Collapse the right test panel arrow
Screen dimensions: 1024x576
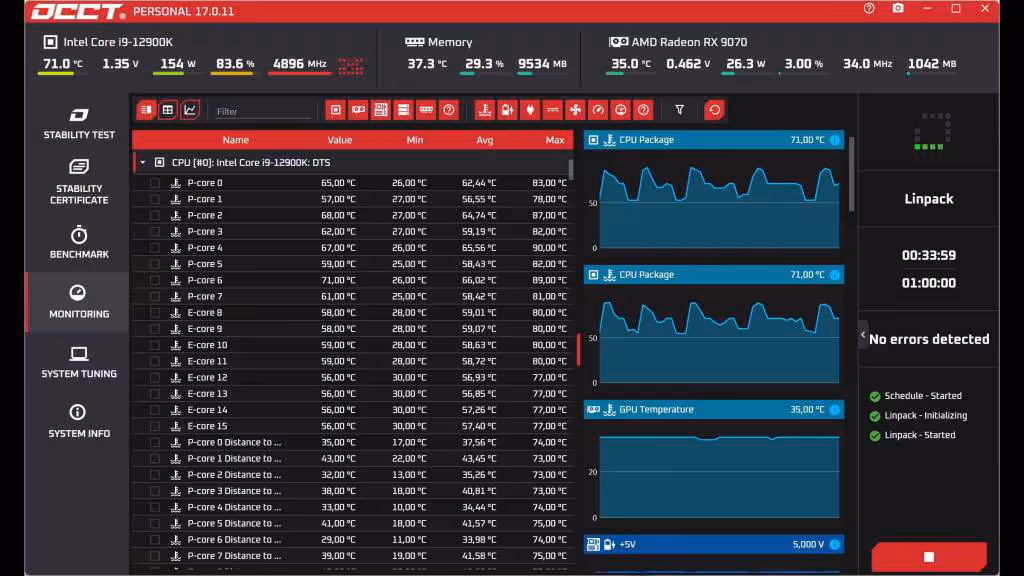pos(863,335)
